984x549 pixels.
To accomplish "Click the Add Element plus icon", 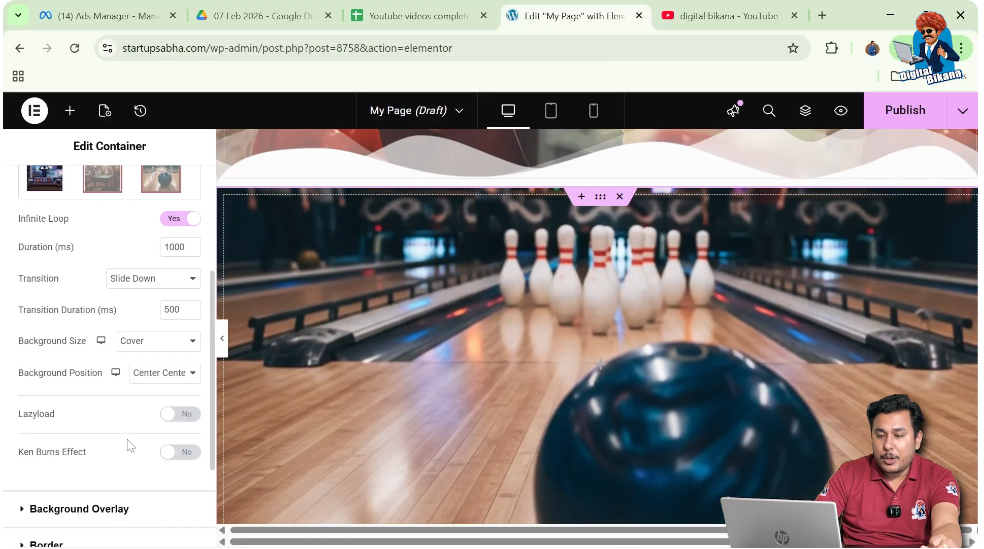I will (x=70, y=111).
